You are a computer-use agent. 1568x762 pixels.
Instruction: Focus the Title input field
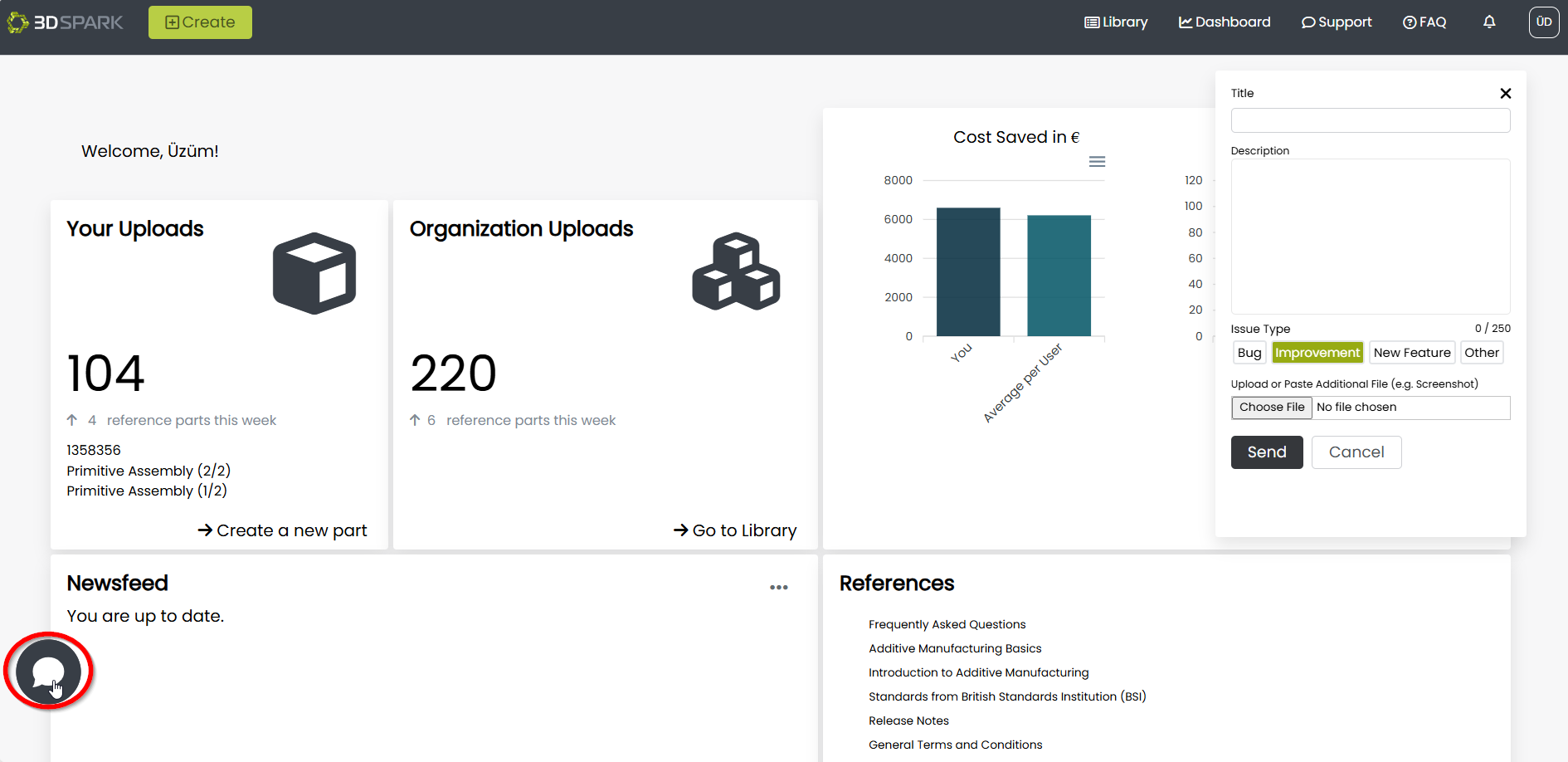[x=1370, y=120]
